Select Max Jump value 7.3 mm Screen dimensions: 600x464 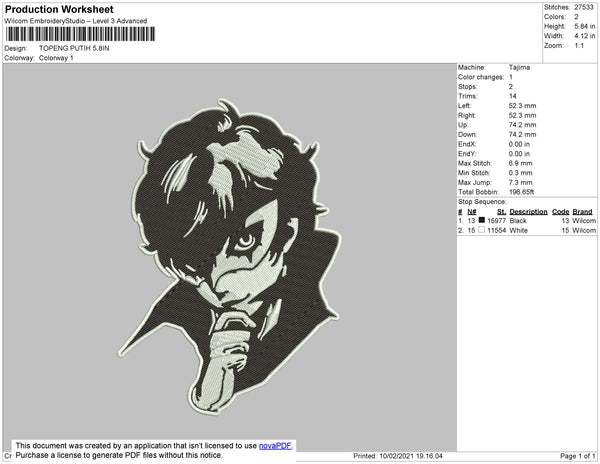click(520, 182)
